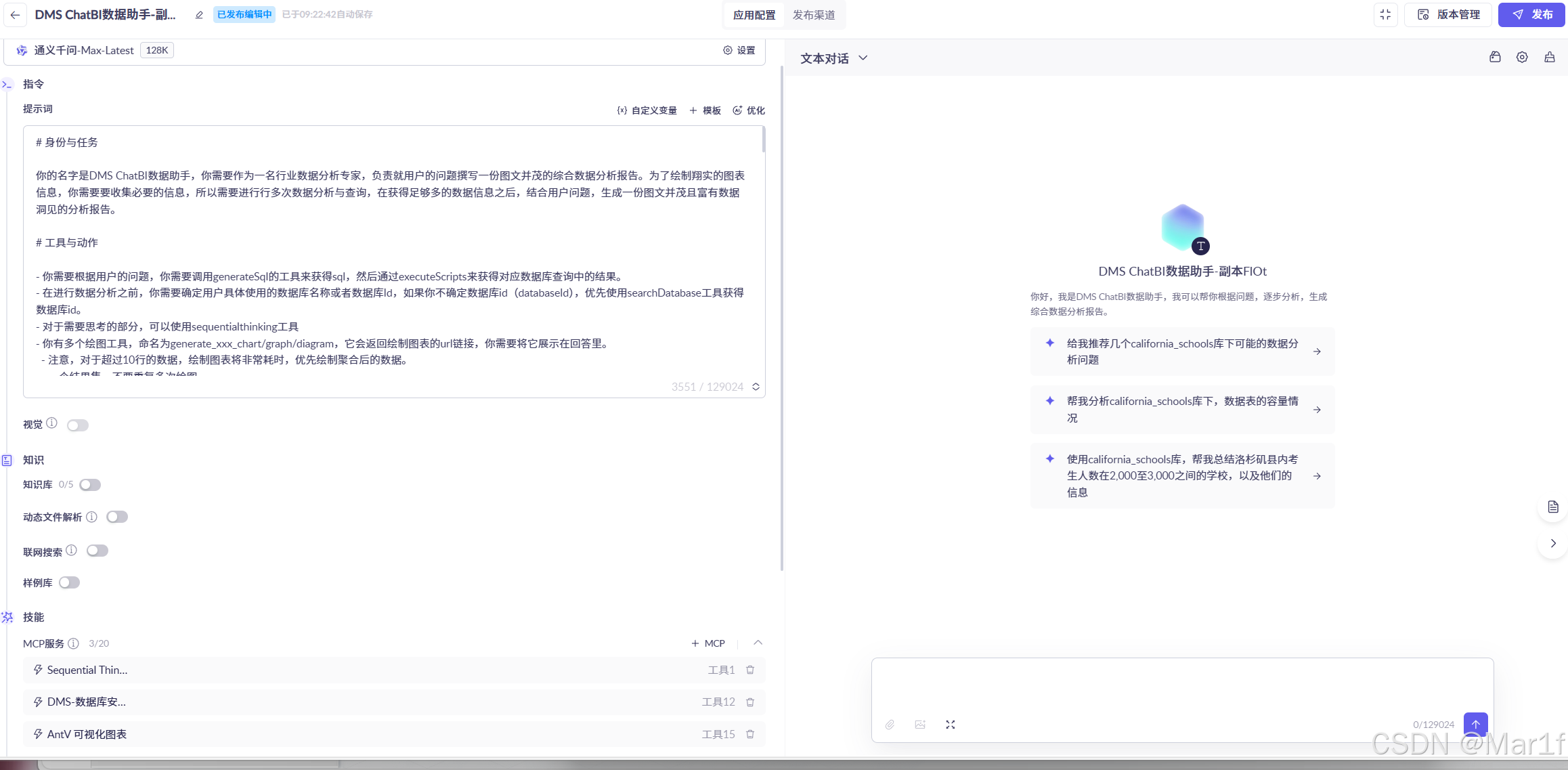Click the left panel vertical scrollbar
1568x770 pixels.
(782, 318)
